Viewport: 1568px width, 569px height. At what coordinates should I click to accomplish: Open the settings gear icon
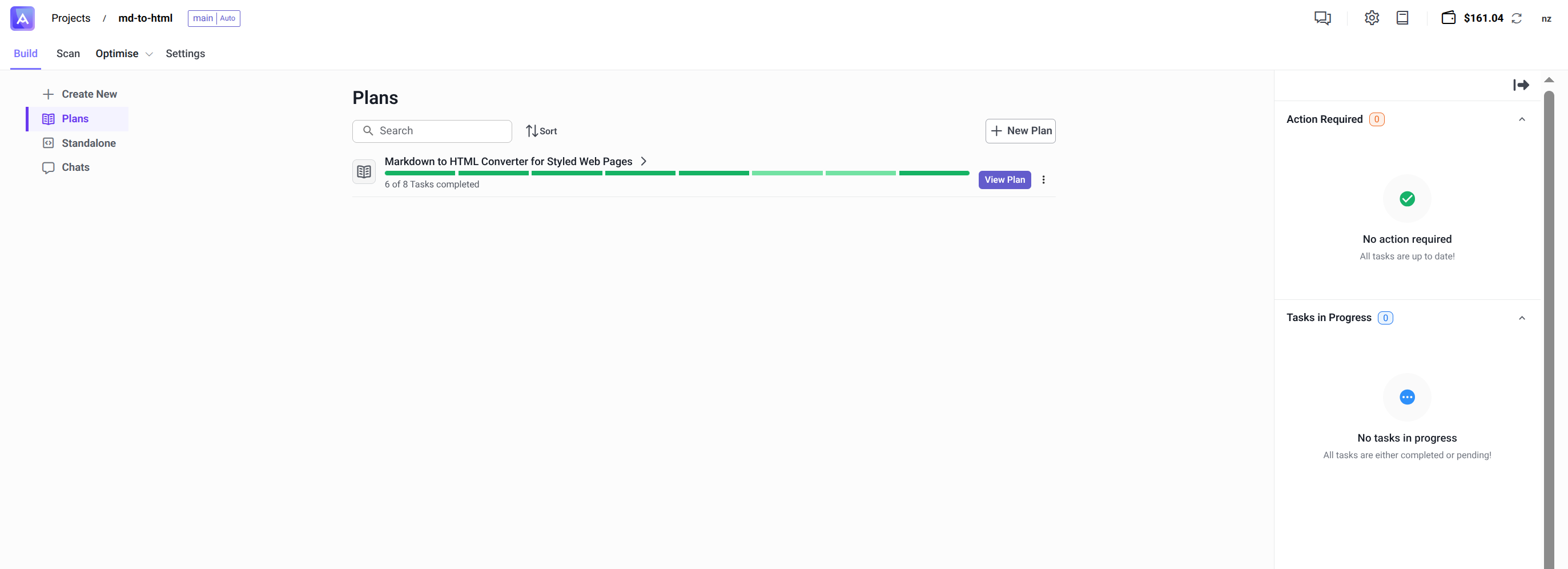tap(1372, 18)
